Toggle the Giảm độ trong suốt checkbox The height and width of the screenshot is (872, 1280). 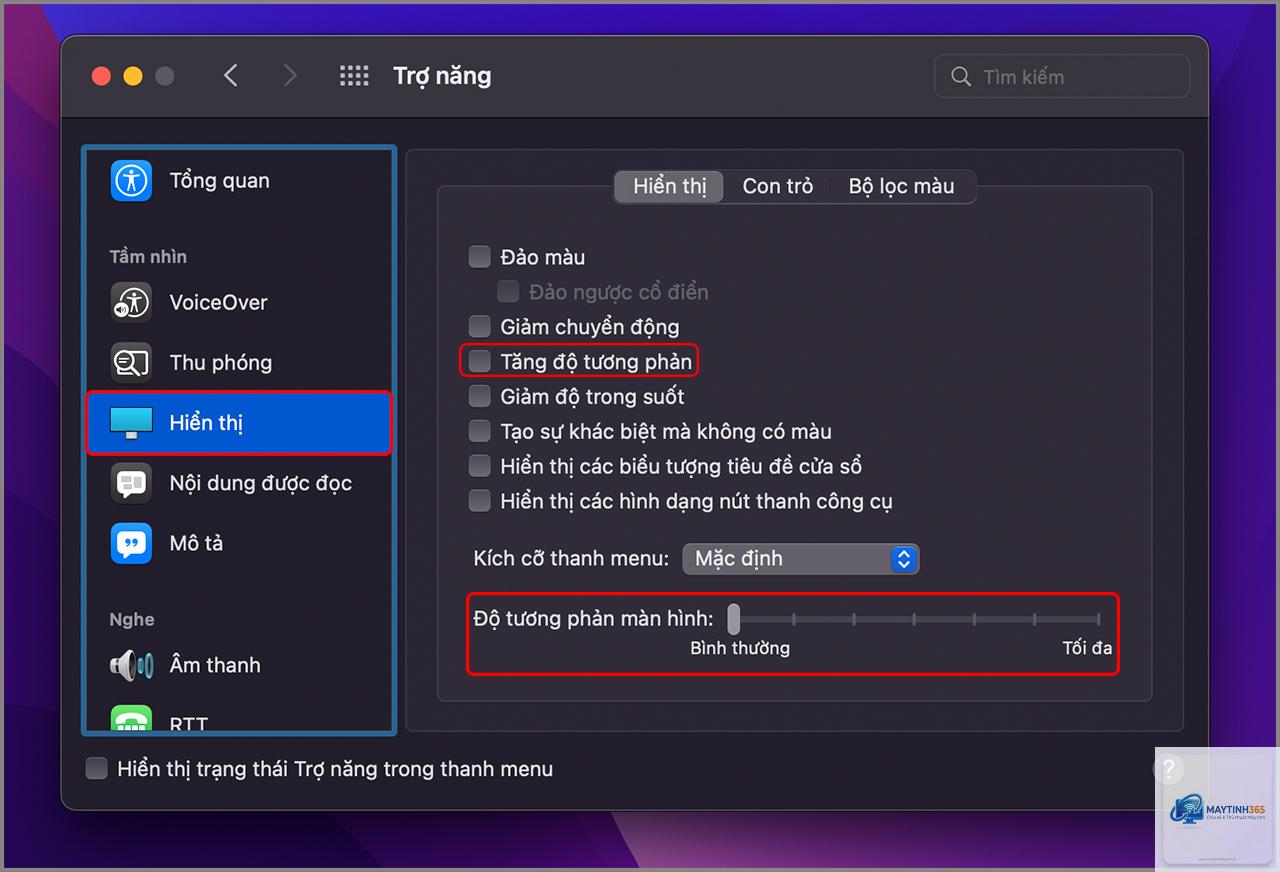click(480, 396)
